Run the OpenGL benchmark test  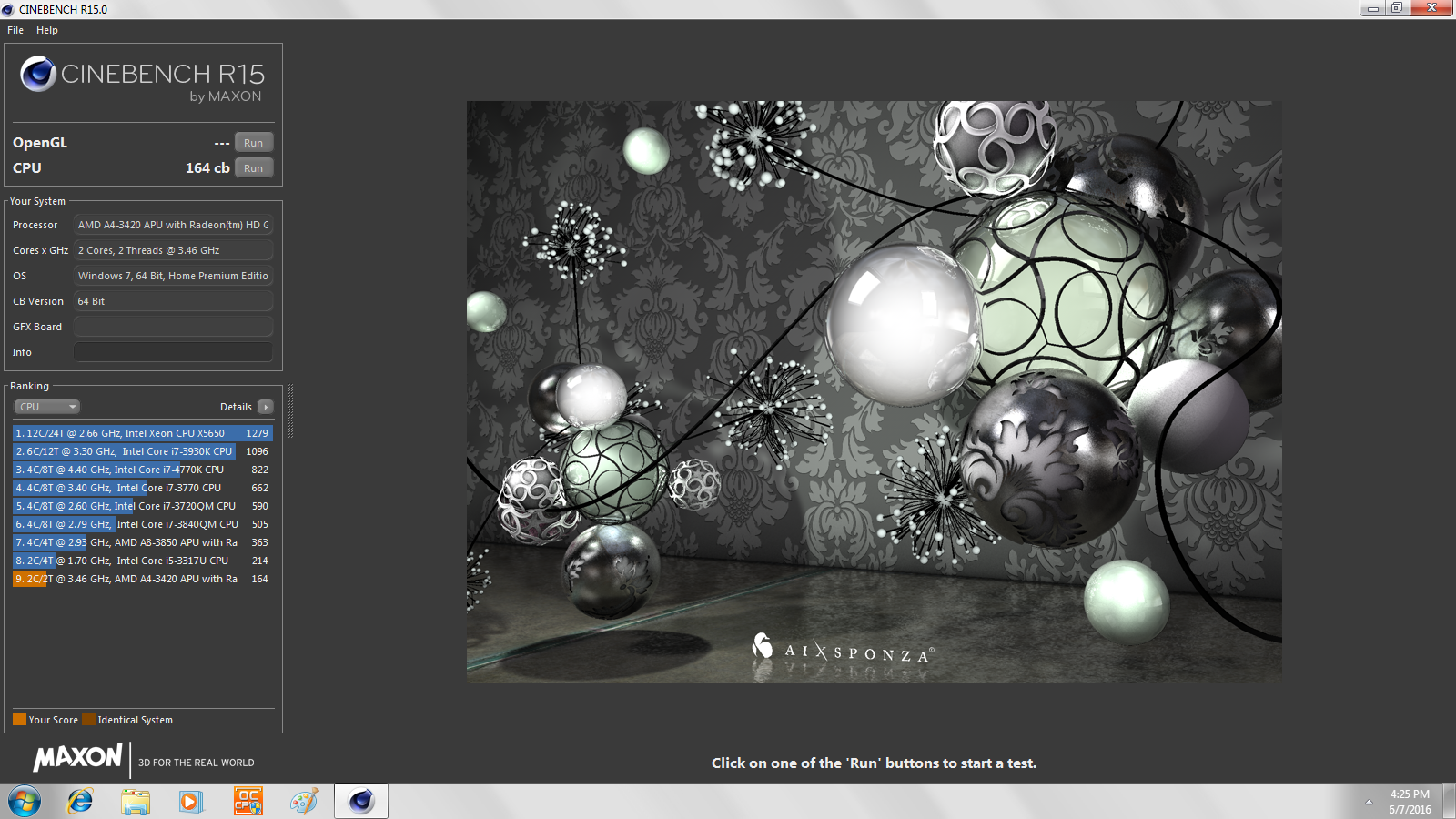254,143
